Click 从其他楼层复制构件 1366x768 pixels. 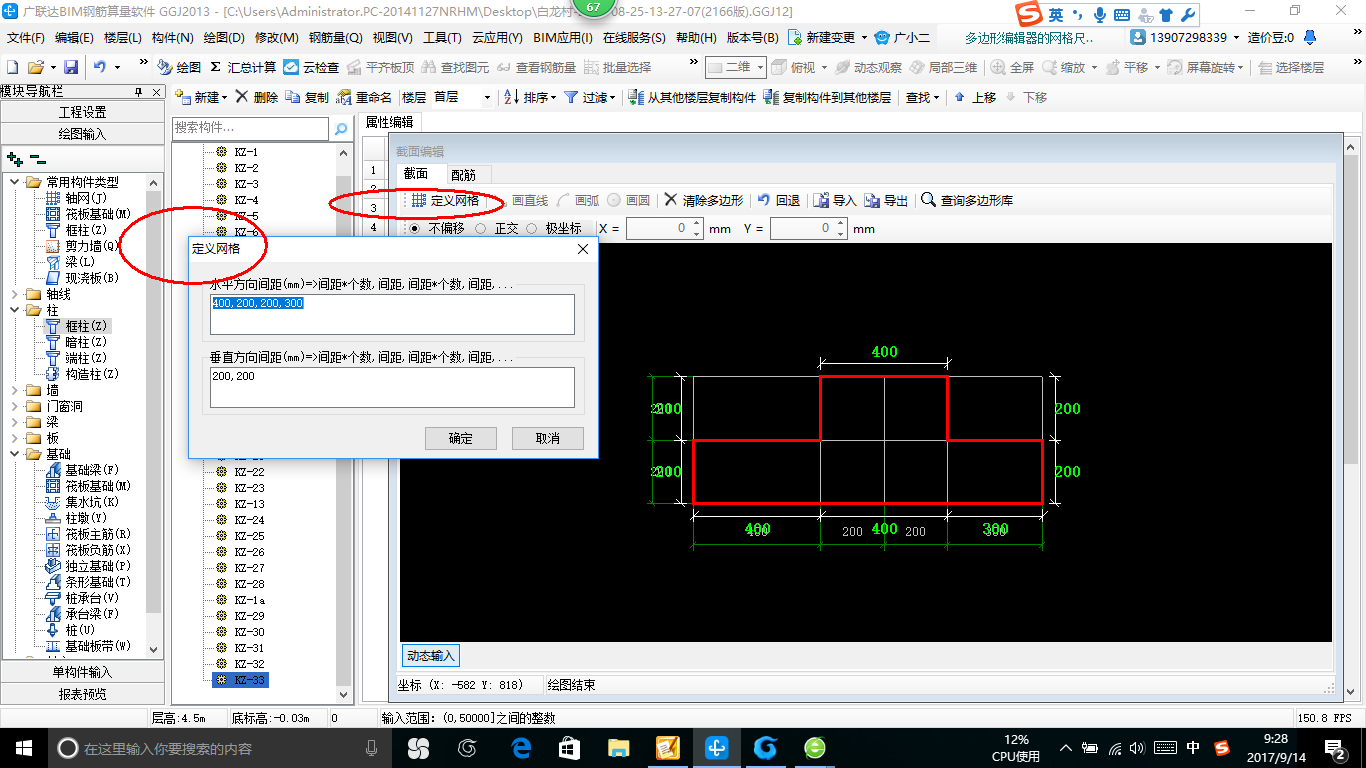(x=692, y=97)
